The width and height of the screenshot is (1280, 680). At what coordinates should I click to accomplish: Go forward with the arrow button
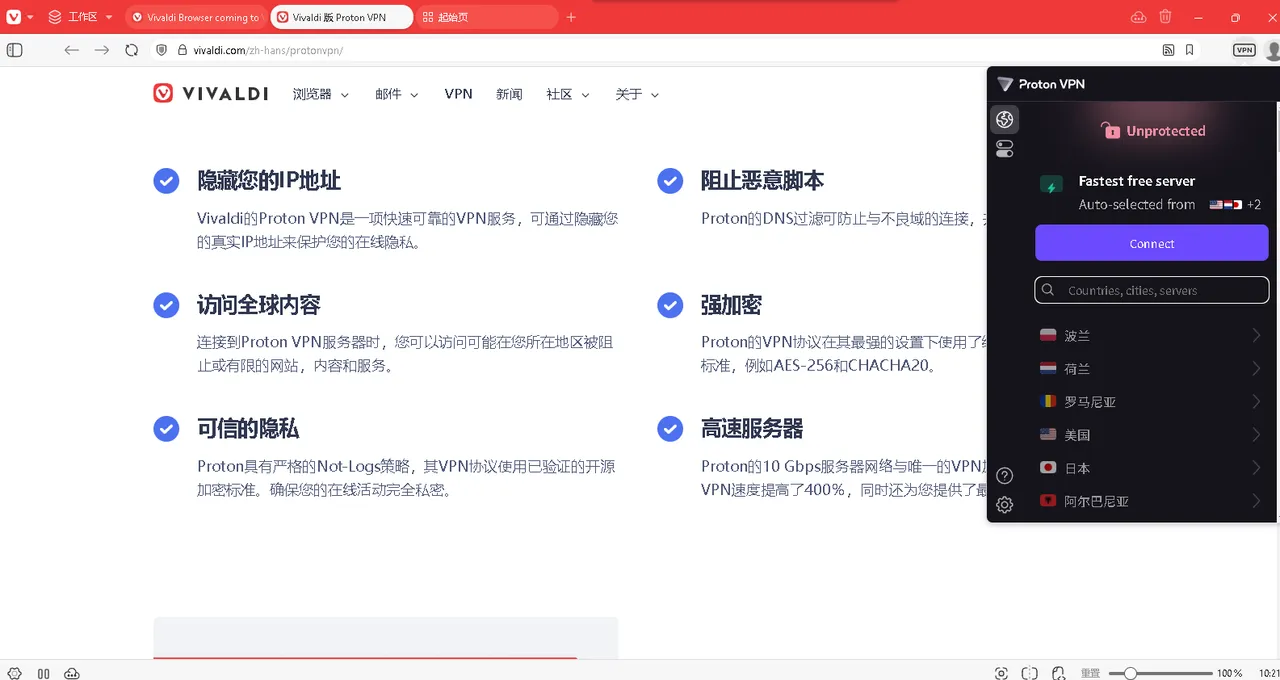[x=101, y=50]
